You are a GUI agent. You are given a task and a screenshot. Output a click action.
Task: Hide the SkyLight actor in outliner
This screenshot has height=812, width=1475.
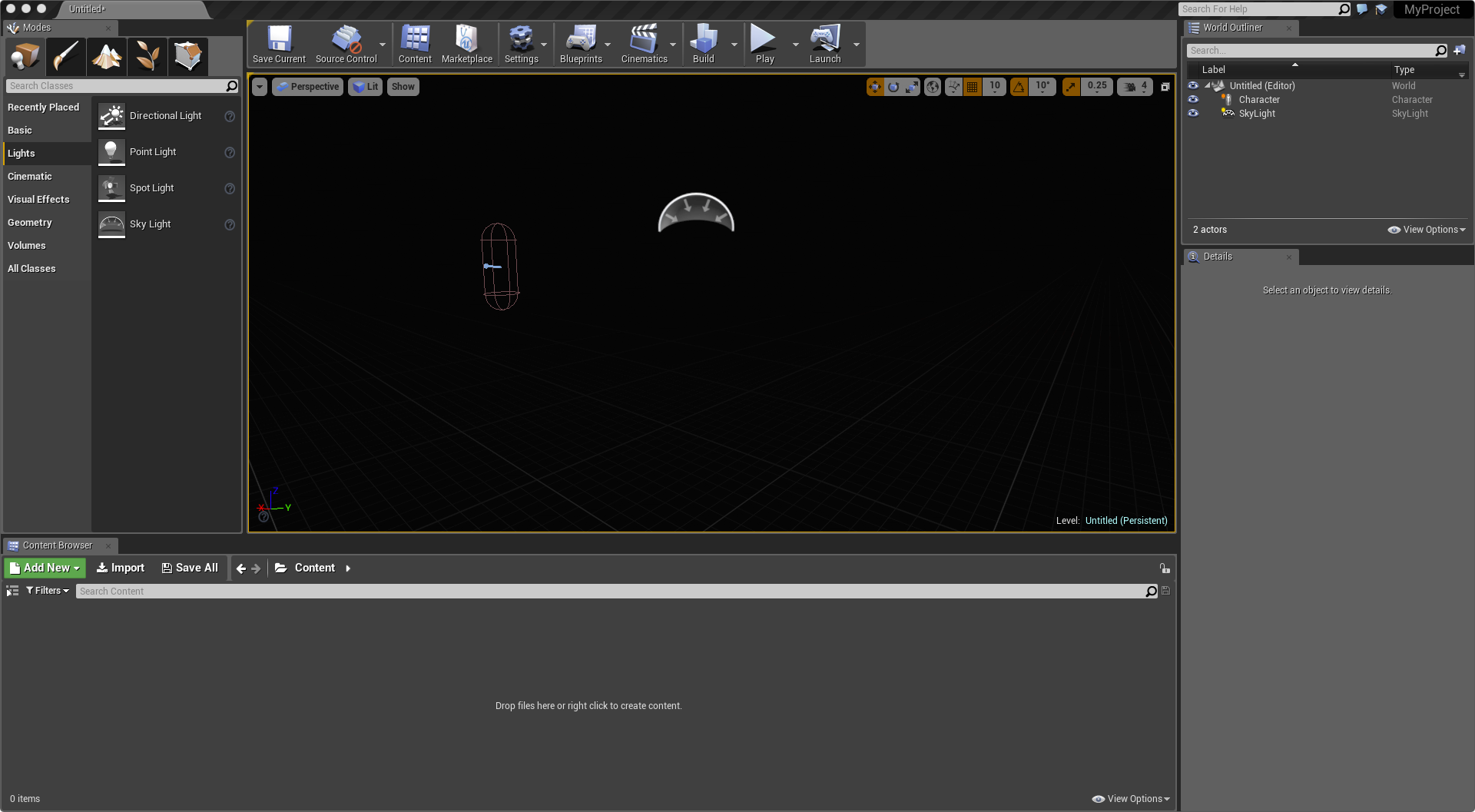point(1193,113)
